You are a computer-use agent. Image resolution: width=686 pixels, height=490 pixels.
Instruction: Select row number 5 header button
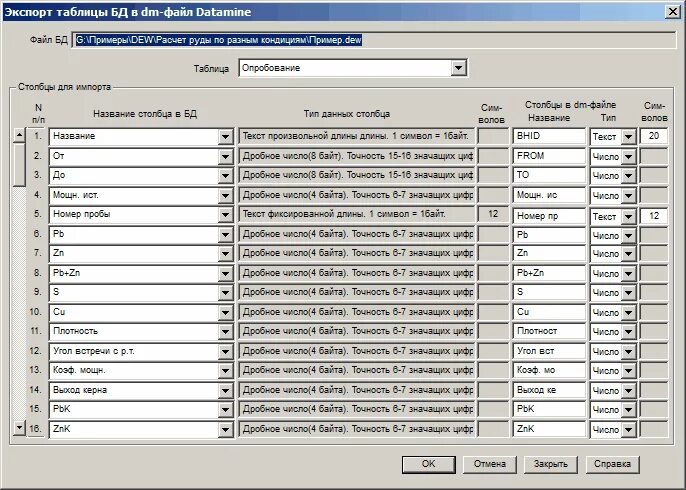pyautogui.click(x=37, y=214)
